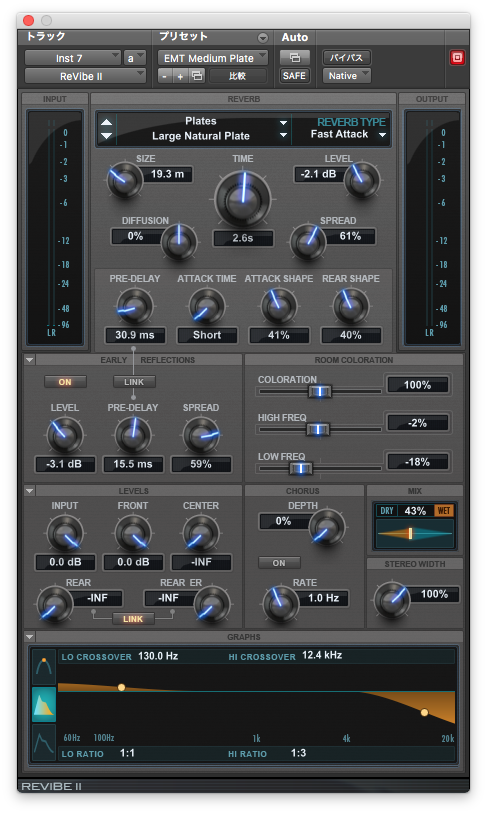The image size is (487, 814).
Task: Adjust the REAR SHAPE knob
Action: tap(351, 306)
